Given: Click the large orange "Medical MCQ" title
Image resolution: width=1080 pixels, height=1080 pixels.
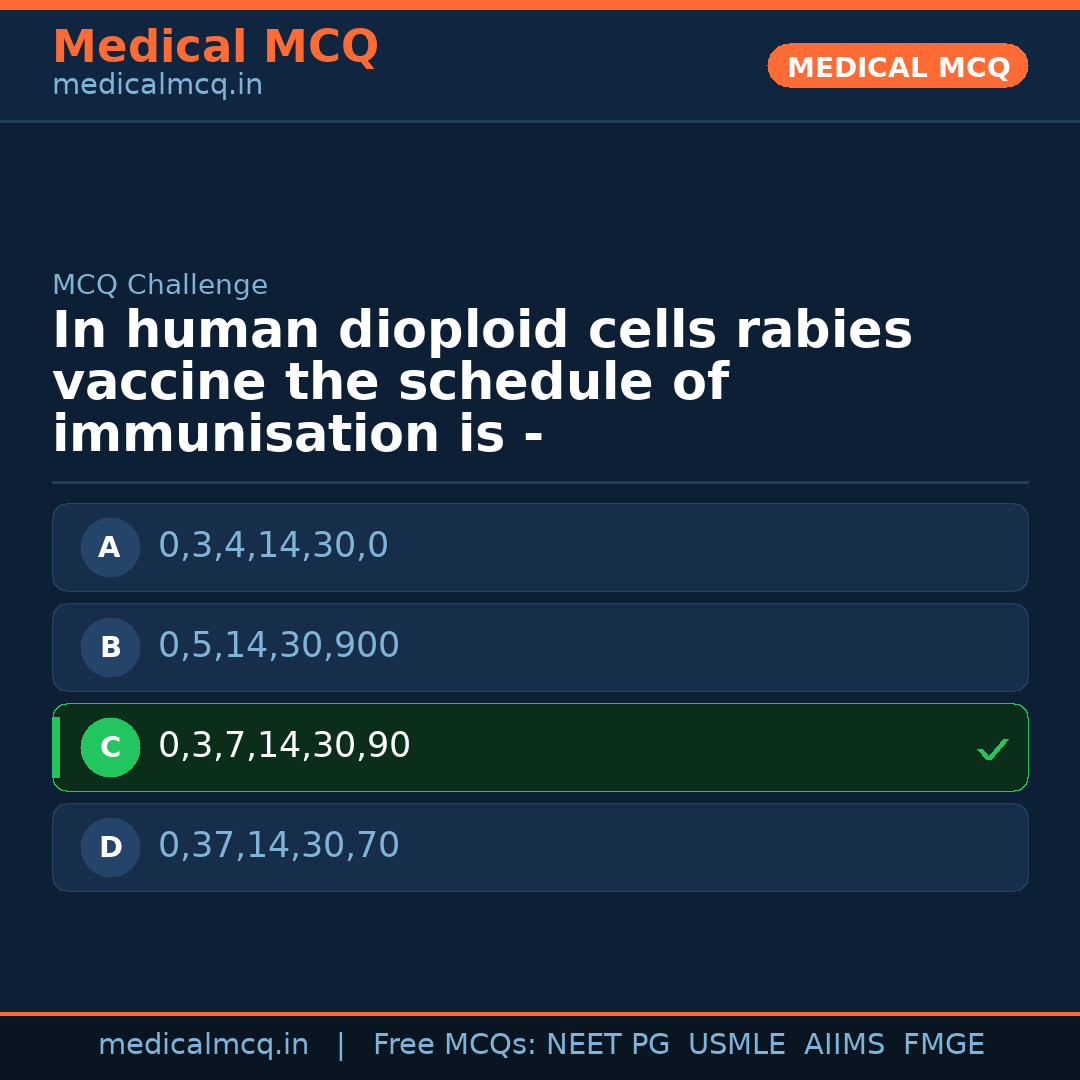Looking at the screenshot, I should pyautogui.click(x=215, y=47).
